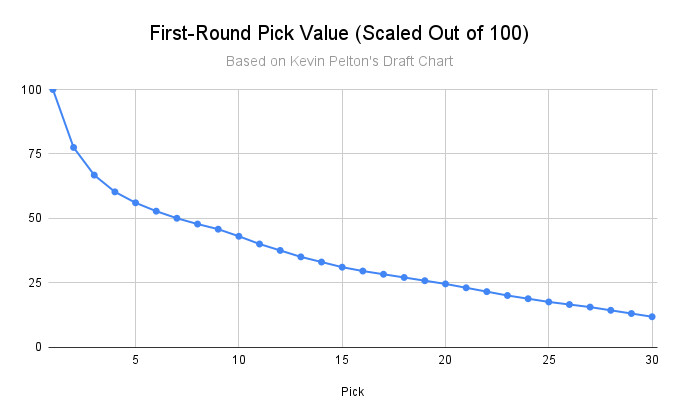Viewport: 678px width, 420px height.
Task: Click the y-axis label '100'
Action: pyautogui.click(x=32, y=90)
